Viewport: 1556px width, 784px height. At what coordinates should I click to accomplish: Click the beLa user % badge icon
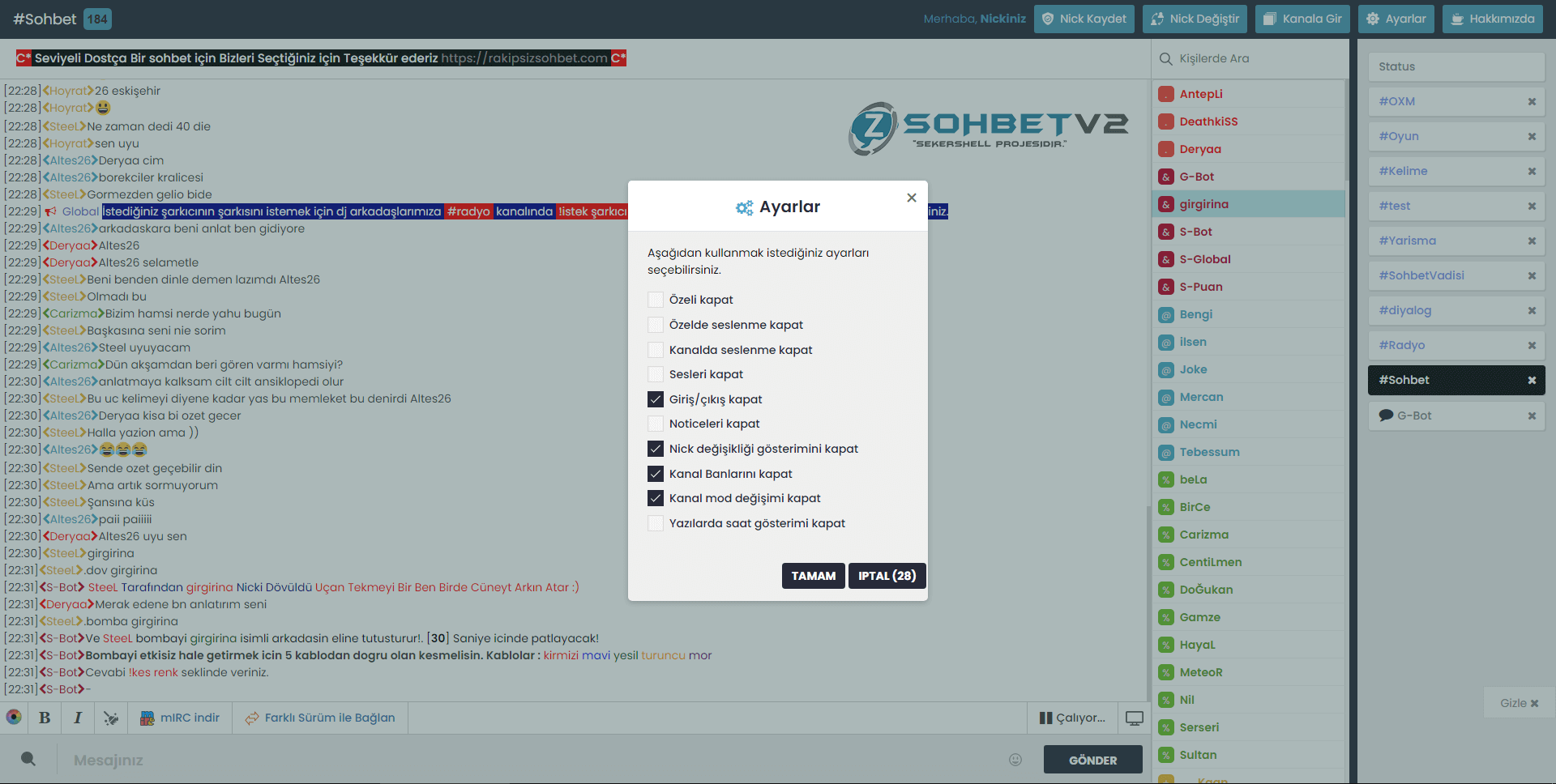[x=1166, y=479]
